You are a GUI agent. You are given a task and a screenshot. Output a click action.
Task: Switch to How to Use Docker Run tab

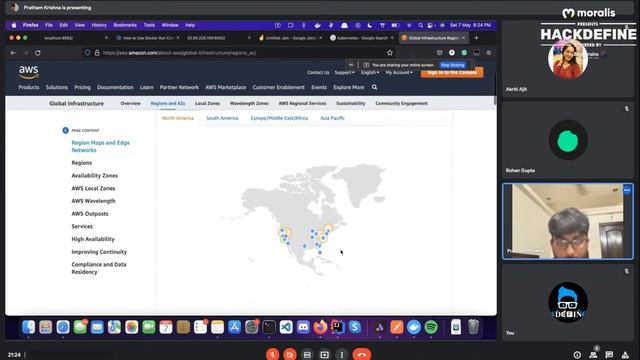coord(148,38)
